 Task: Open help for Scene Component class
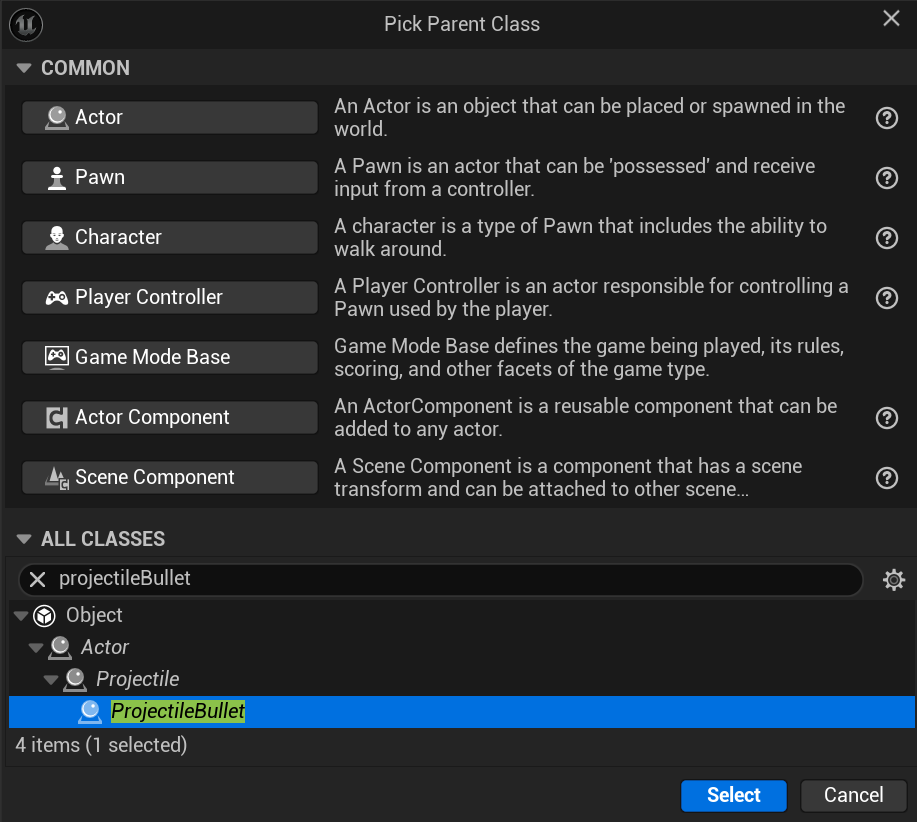coord(886,478)
